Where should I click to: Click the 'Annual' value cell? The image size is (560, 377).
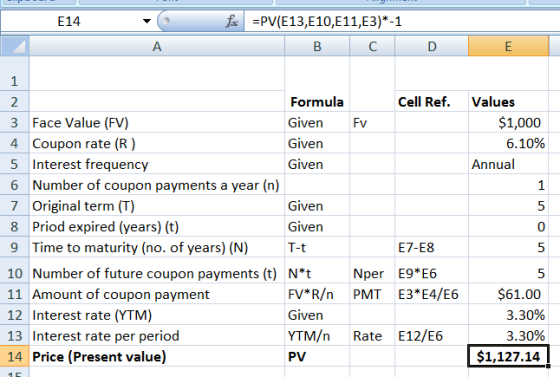[508, 164]
